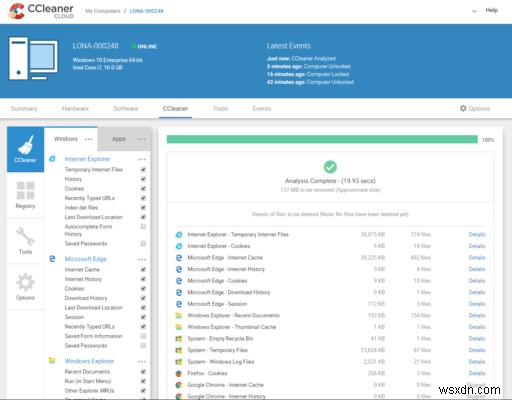The image size is (512, 400).
Task: Open Details for System Temporary Files
Action: coord(477,350)
